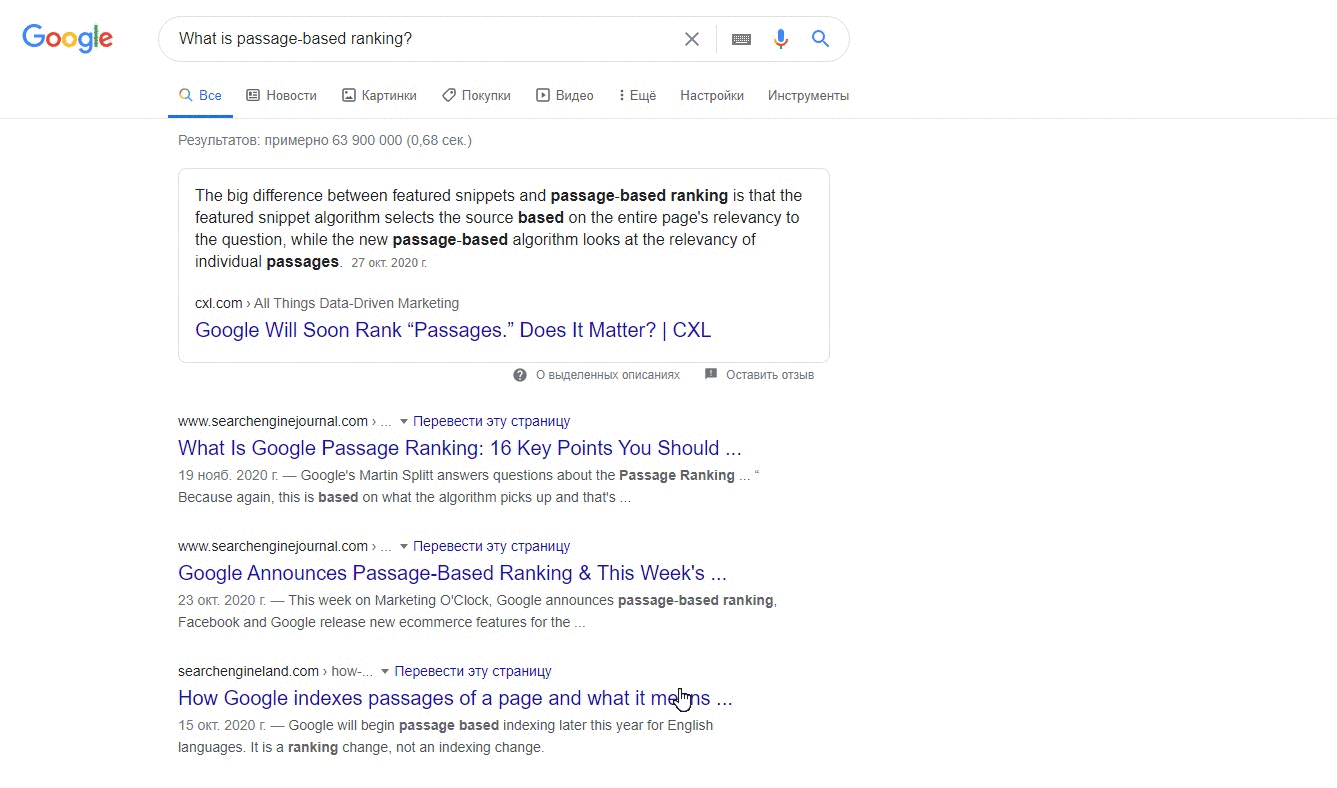The width and height of the screenshot is (1337, 788).
Task: Click the blue search magnifier icon
Action: 820,39
